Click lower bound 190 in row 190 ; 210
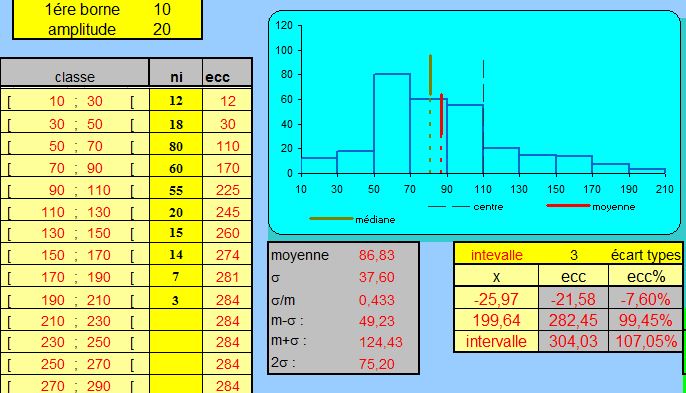The width and height of the screenshot is (686, 393). tap(53, 300)
